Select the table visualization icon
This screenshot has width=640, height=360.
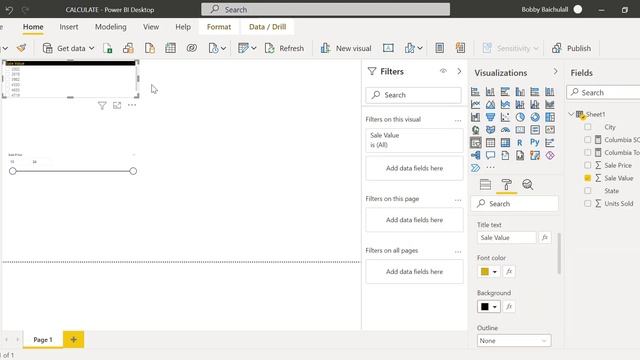tap(490, 142)
